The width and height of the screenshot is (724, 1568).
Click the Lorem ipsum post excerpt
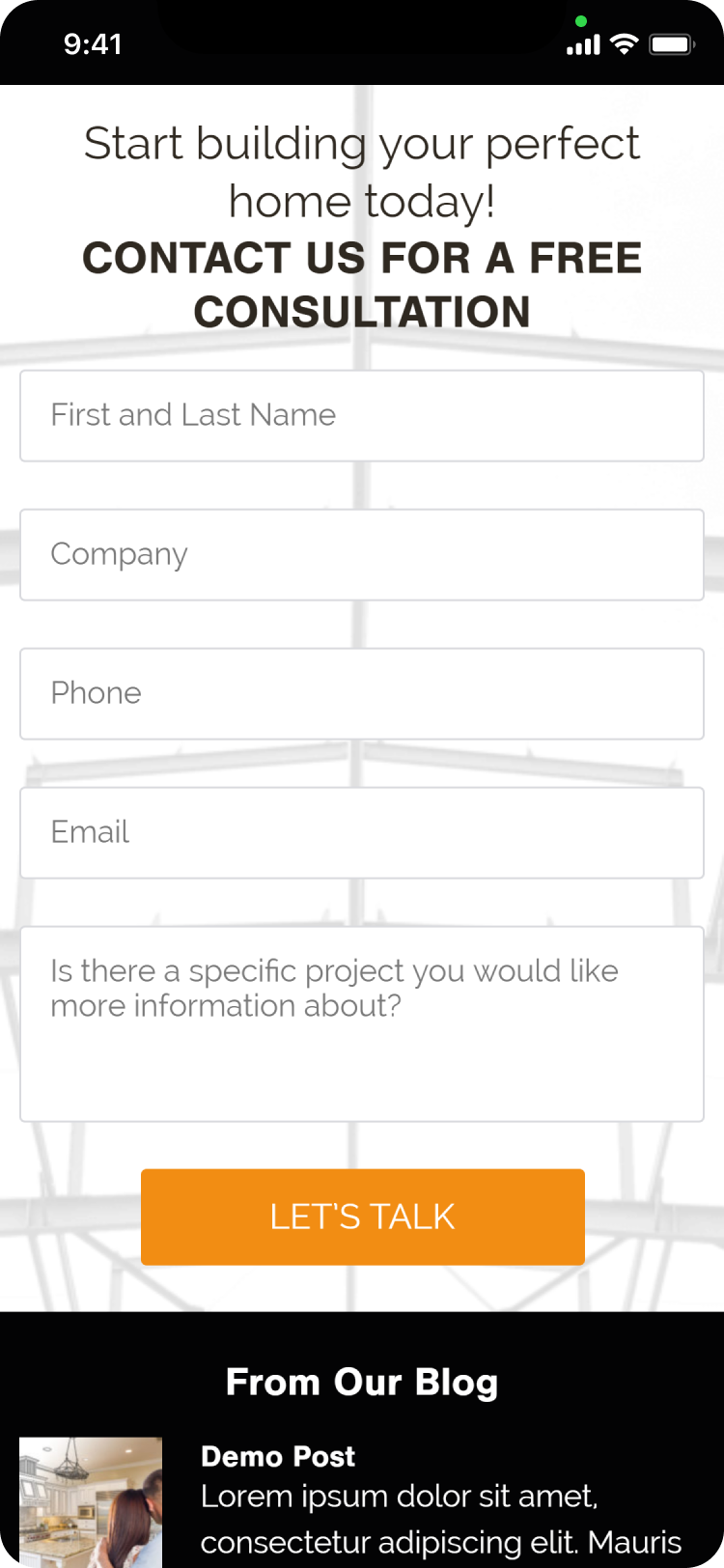click(x=440, y=1519)
